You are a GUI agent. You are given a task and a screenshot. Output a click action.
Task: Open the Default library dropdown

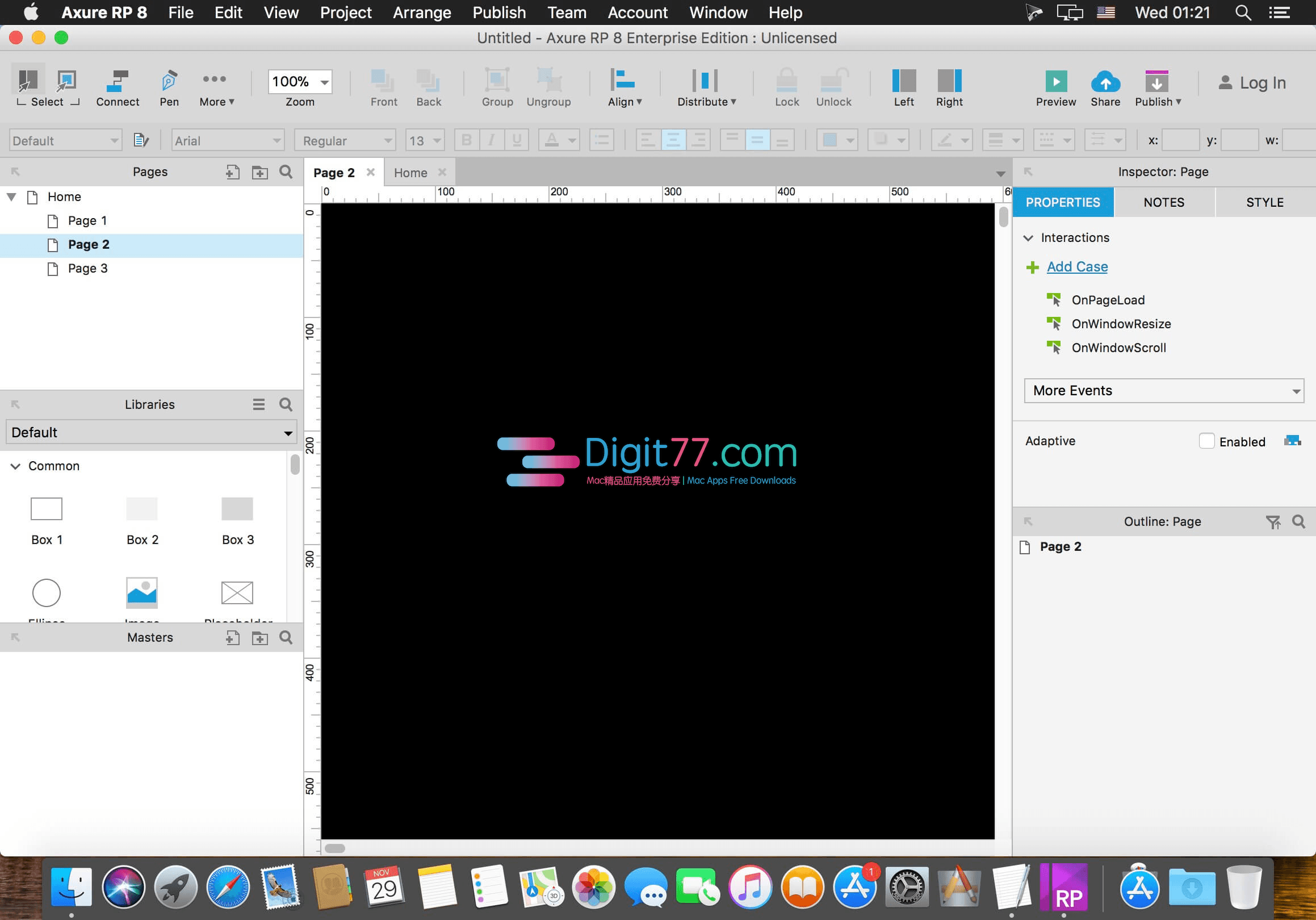(x=151, y=431)
